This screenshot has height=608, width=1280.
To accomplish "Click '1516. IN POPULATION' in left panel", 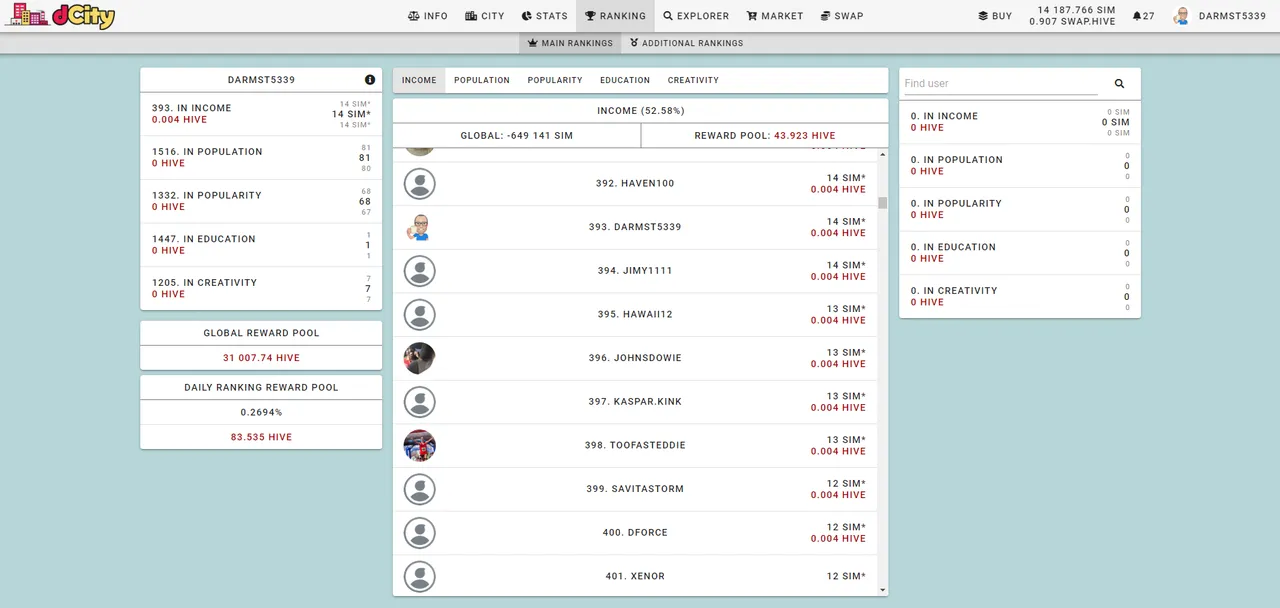I will (x=207, y=152).
